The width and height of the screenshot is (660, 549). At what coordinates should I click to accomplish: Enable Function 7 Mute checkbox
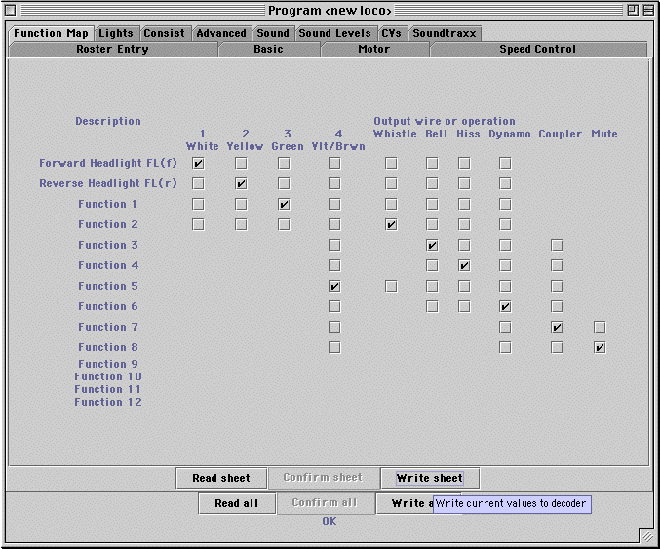pos(600,327)
